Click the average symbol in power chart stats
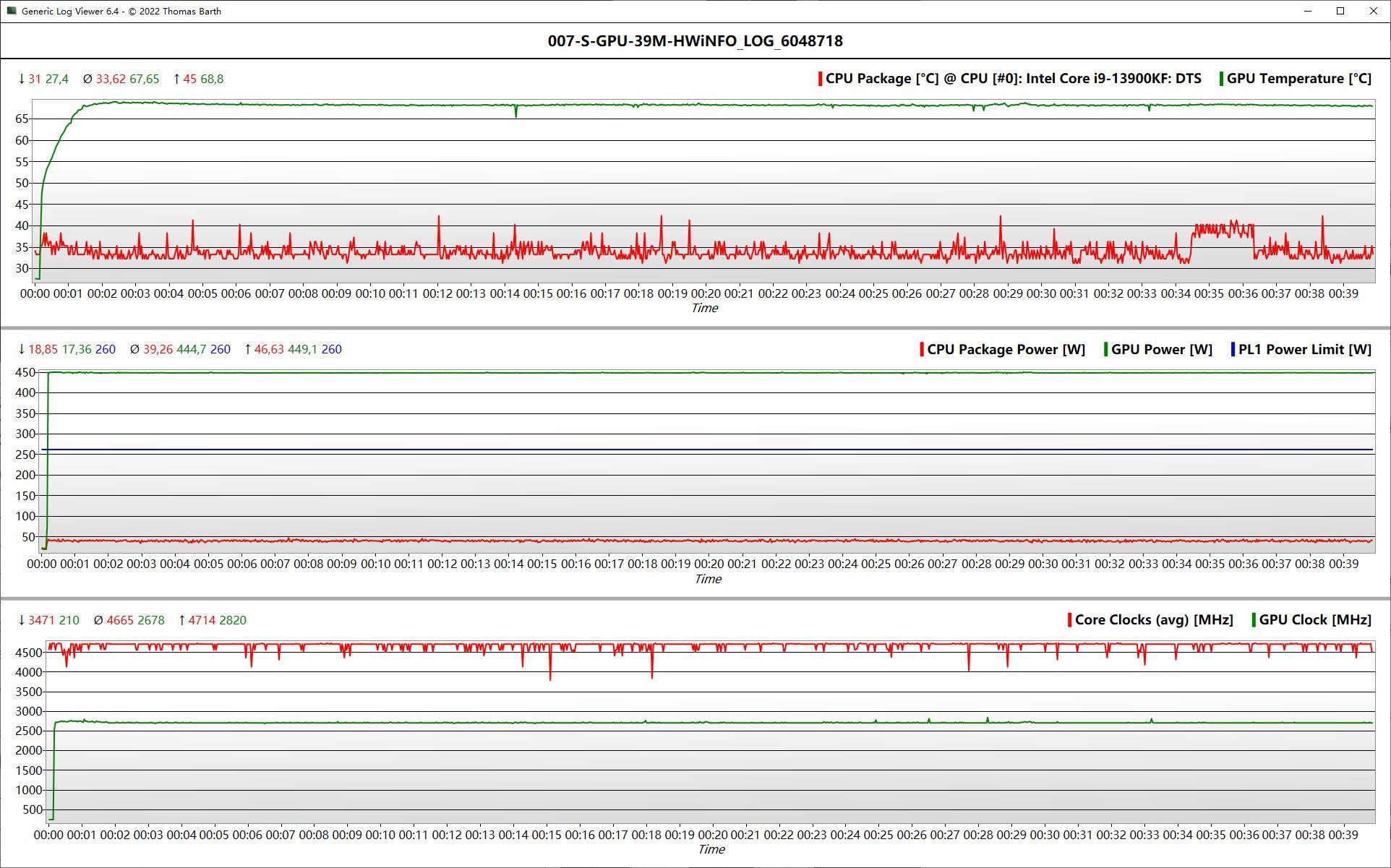 tap(134, 349)
